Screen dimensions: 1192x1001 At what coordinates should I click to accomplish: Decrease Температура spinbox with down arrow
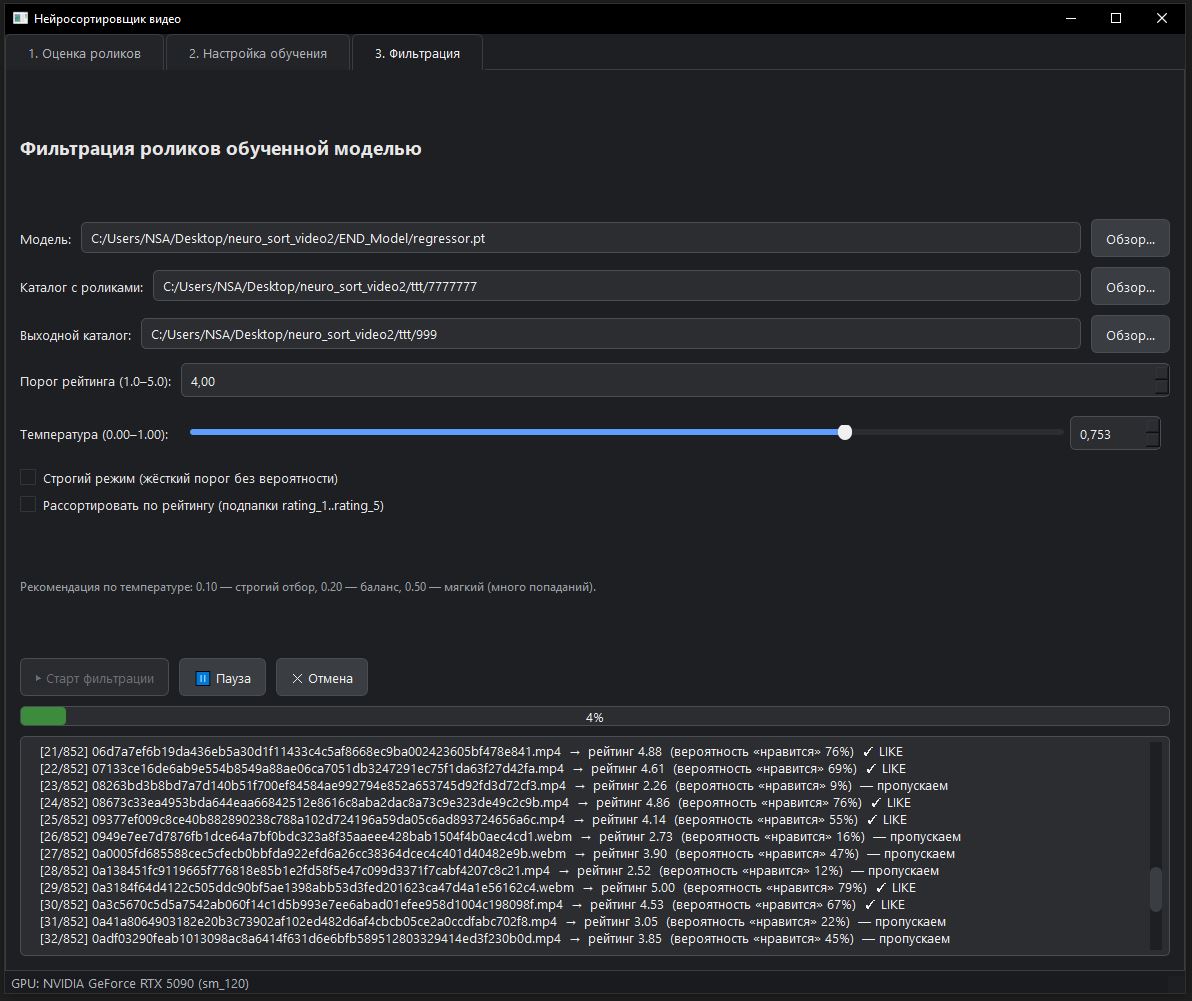tap(1152, 442)
